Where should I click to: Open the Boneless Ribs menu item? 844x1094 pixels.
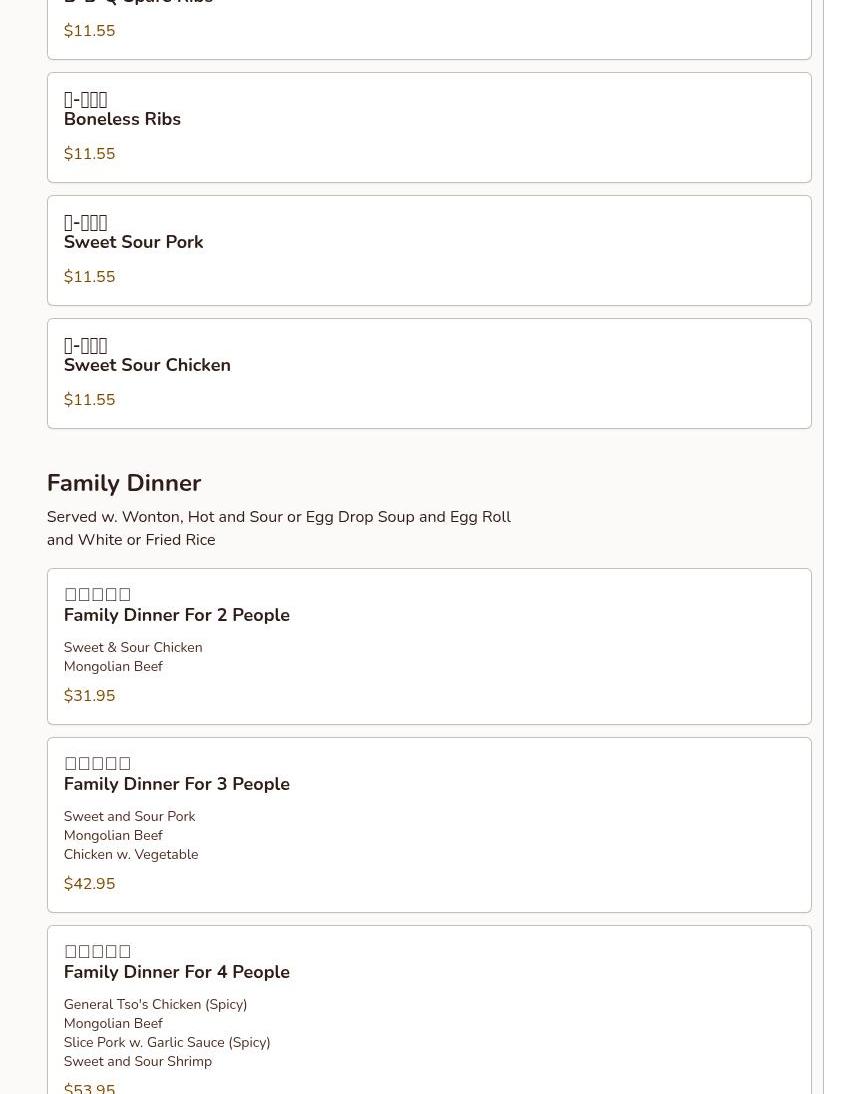(x=122, y=120)
